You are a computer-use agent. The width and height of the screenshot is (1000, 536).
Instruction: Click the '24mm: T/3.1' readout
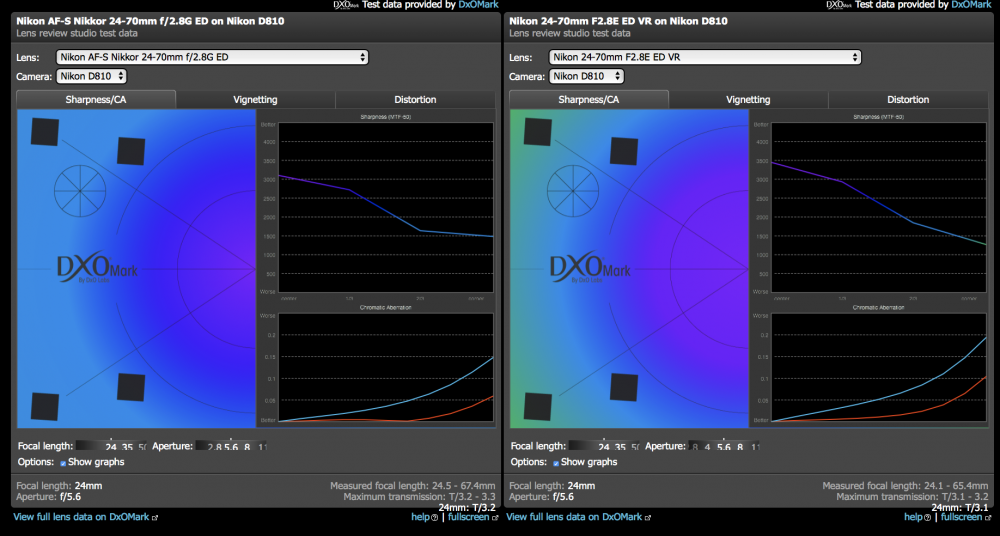(x=960, y=507)
